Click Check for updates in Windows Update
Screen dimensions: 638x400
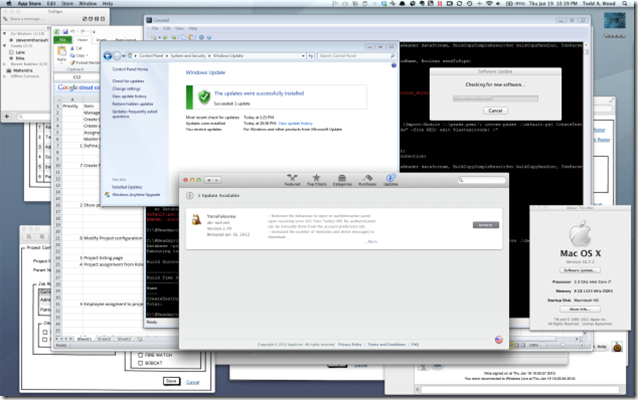(x=128, y=81)
